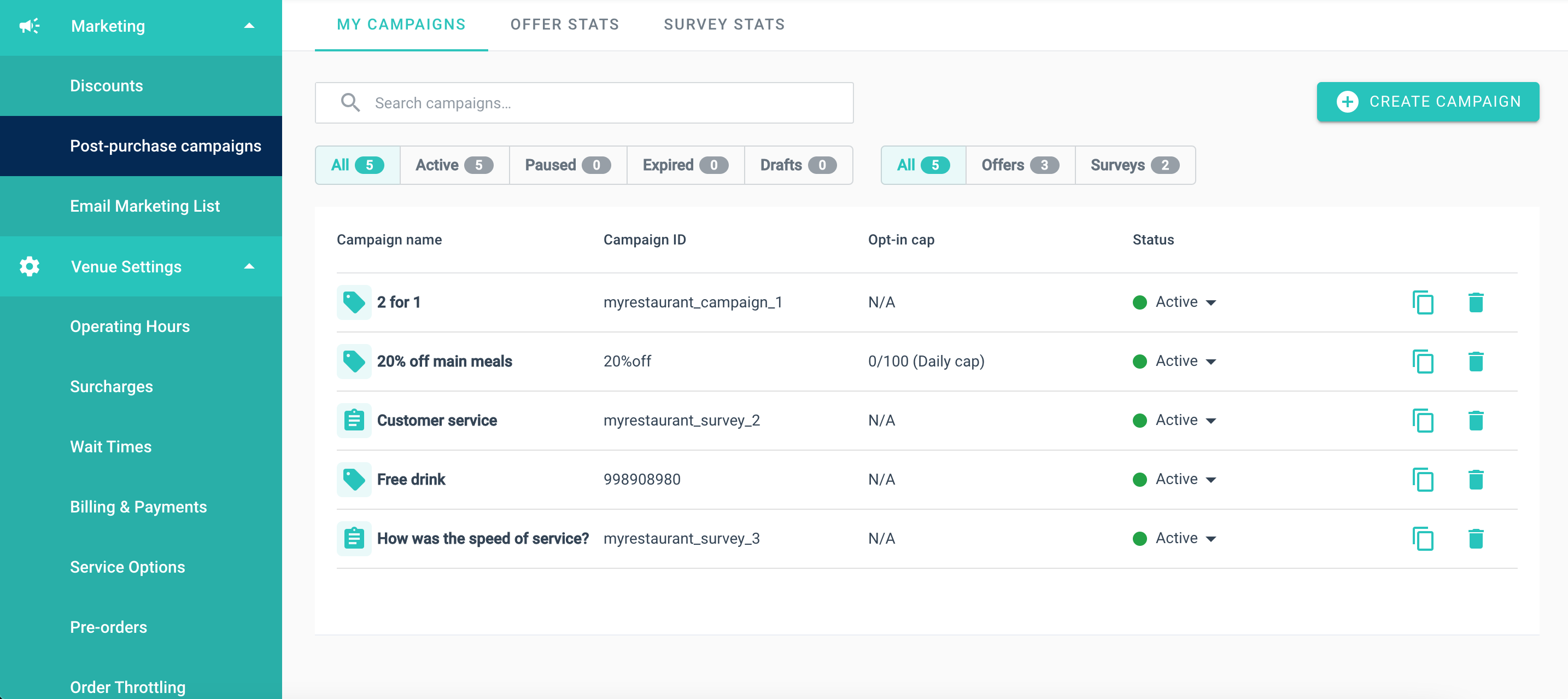The height and width of the screenshot is (699, 1568).
Task: Open status dropdown for 2 for 1
Action: 1210,302
